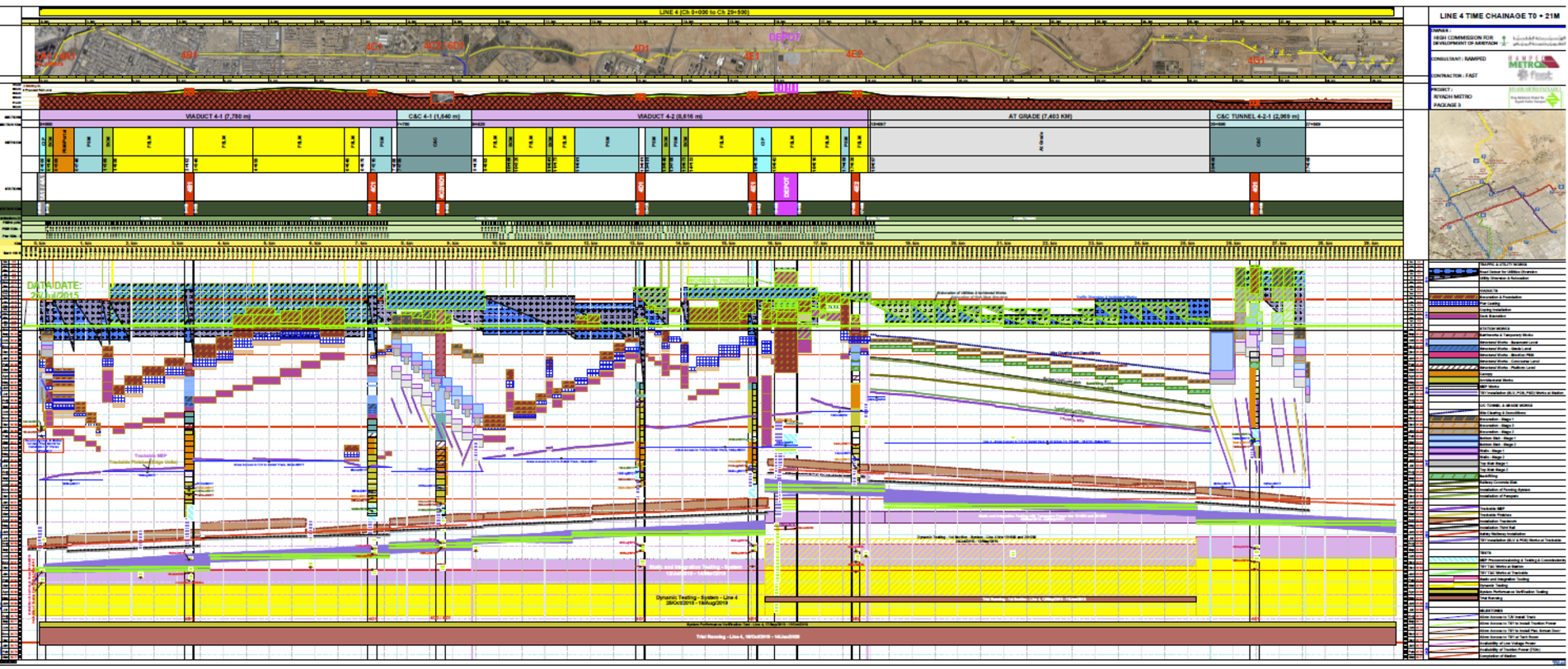Click the 4E2 label on the aerial map
Image resolution: width=1568 pixels, height=669 pixels.
tap(854, 54)
